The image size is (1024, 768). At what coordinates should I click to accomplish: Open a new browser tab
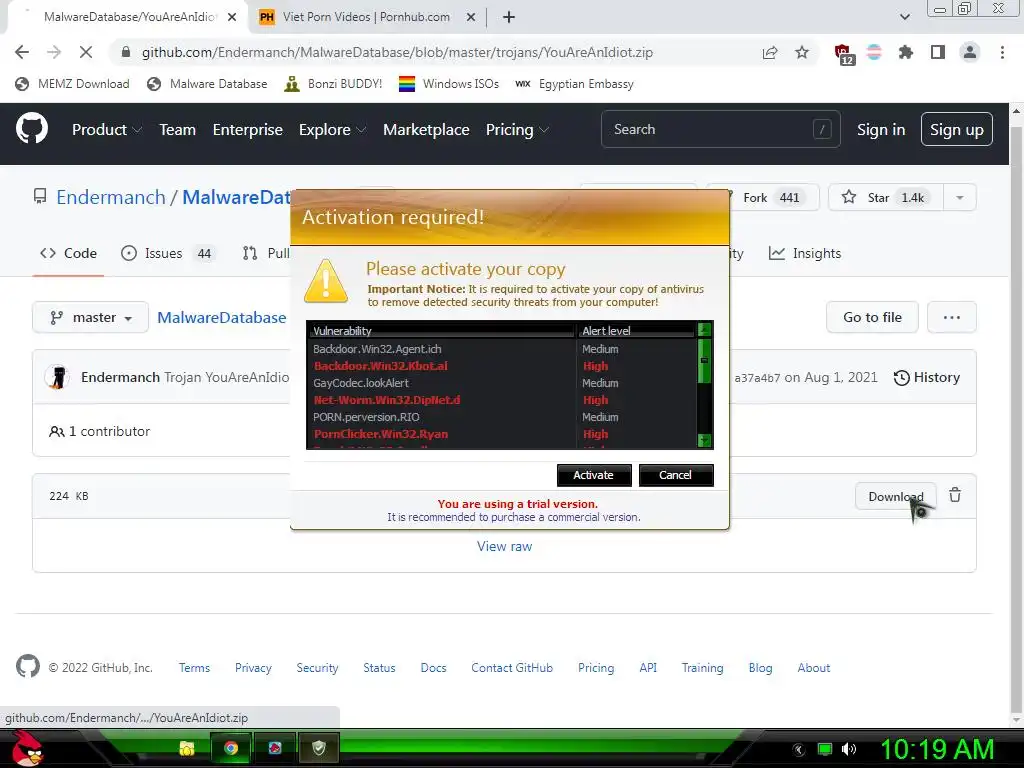click(509, 17)
